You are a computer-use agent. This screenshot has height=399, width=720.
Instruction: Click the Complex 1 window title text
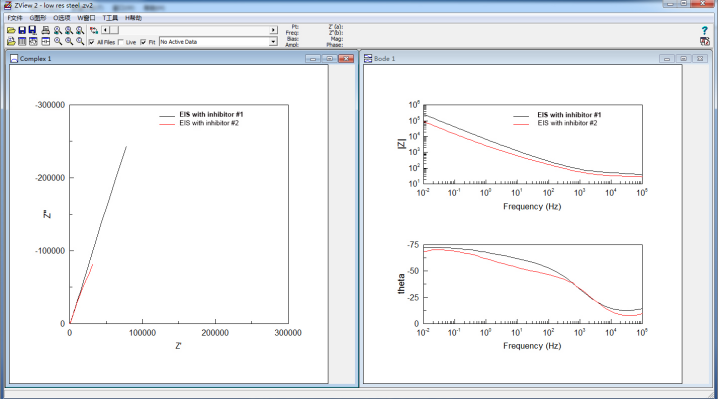(x=35, y=59)
